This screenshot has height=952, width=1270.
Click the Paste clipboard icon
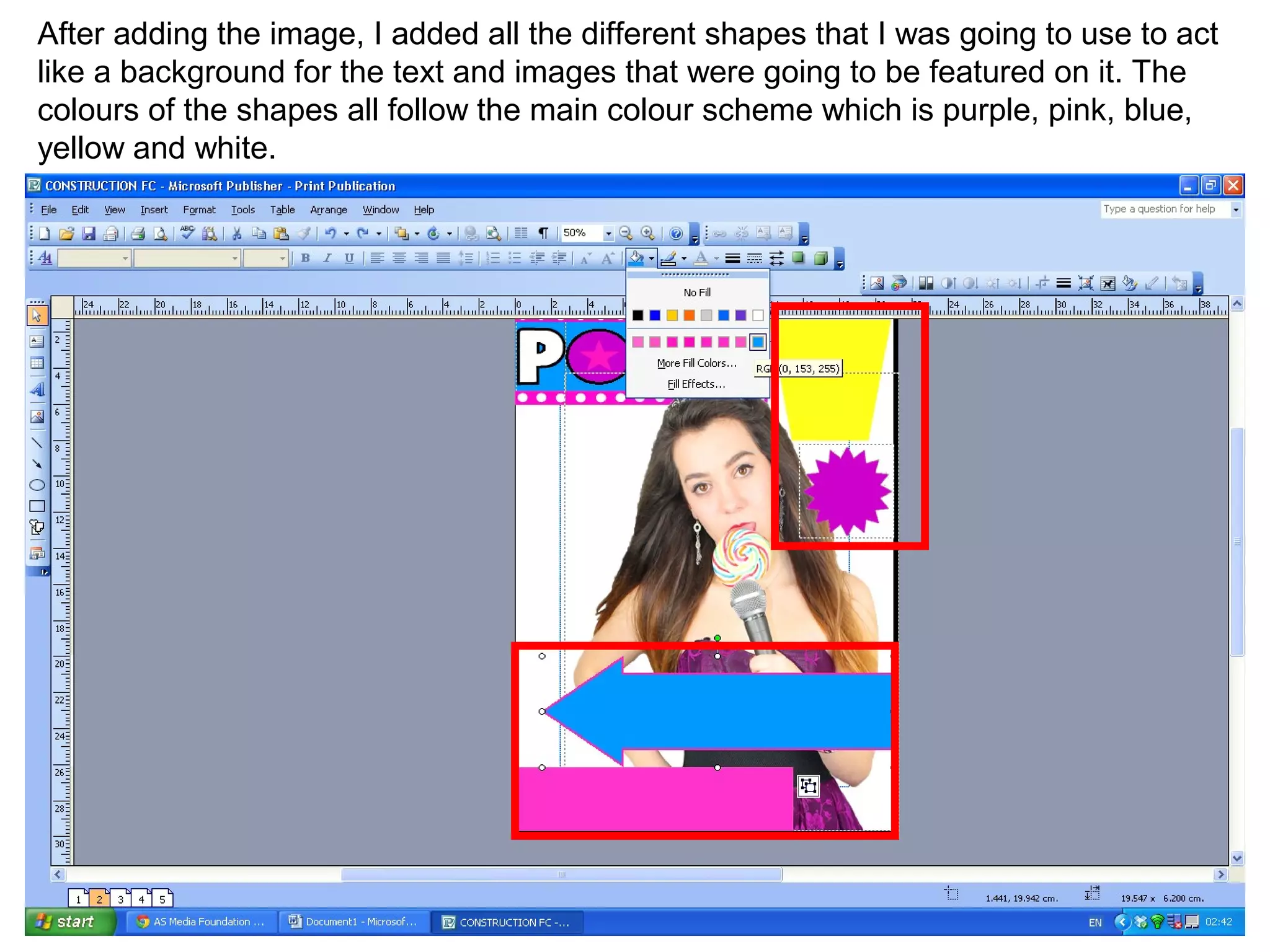281,234
